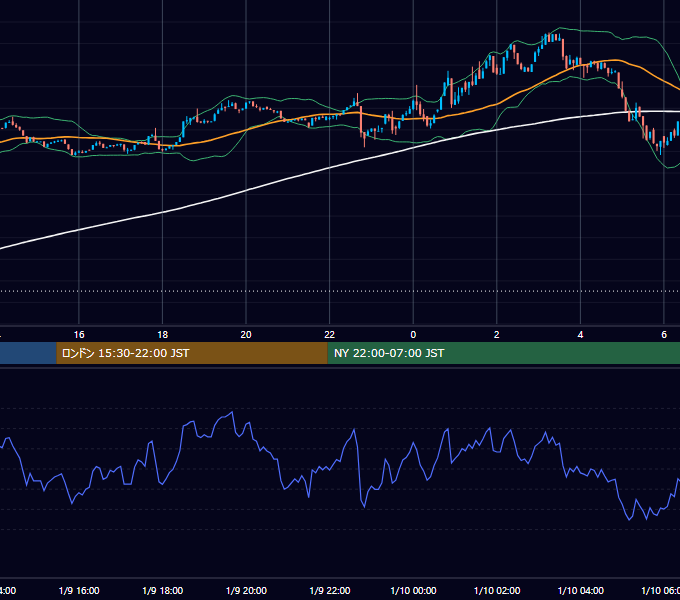Click the 20 hour label on the time axis

246,335
